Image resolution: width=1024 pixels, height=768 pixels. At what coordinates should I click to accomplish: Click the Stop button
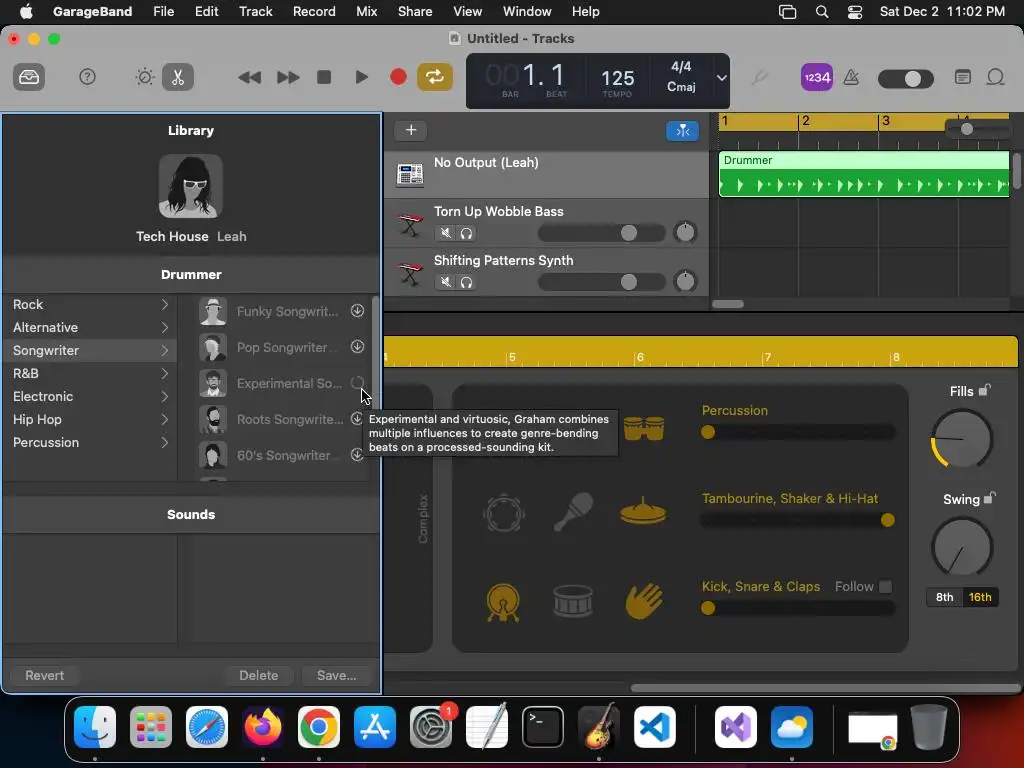(x=324, y=77)
